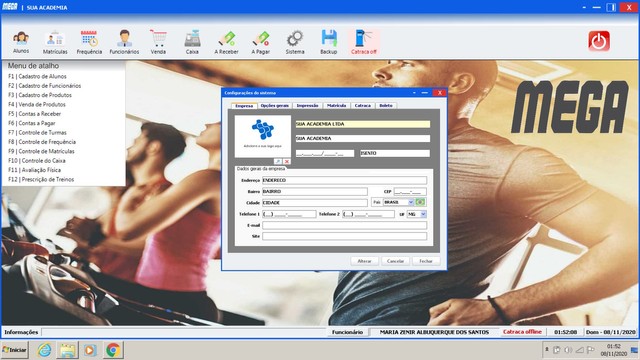
Task: Open the Alunos module icon
Action: (21, 42)
